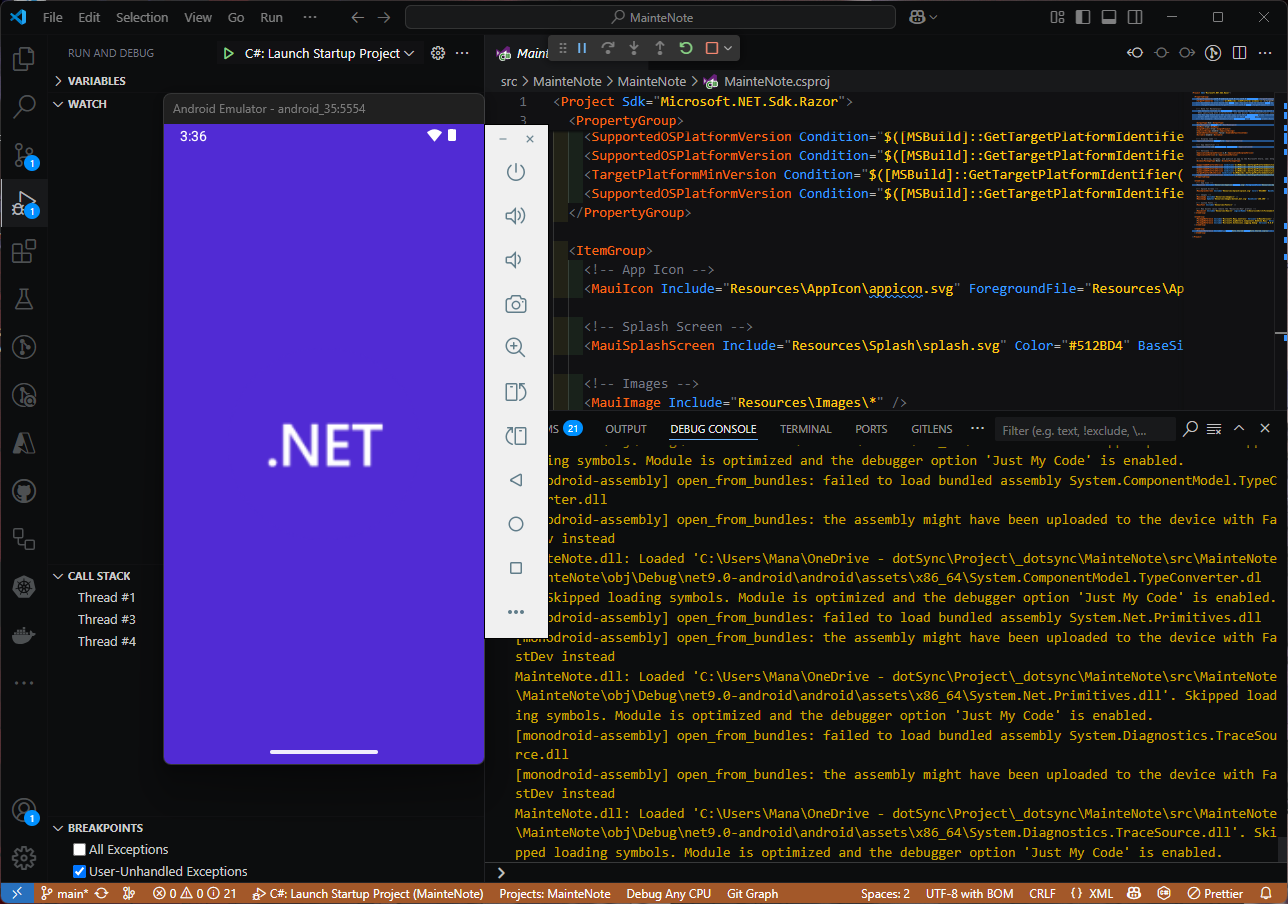Switch to the TERMINAL panel tab
The width and height of the screenshot is (1288, 904).
[x=806, y=429]
